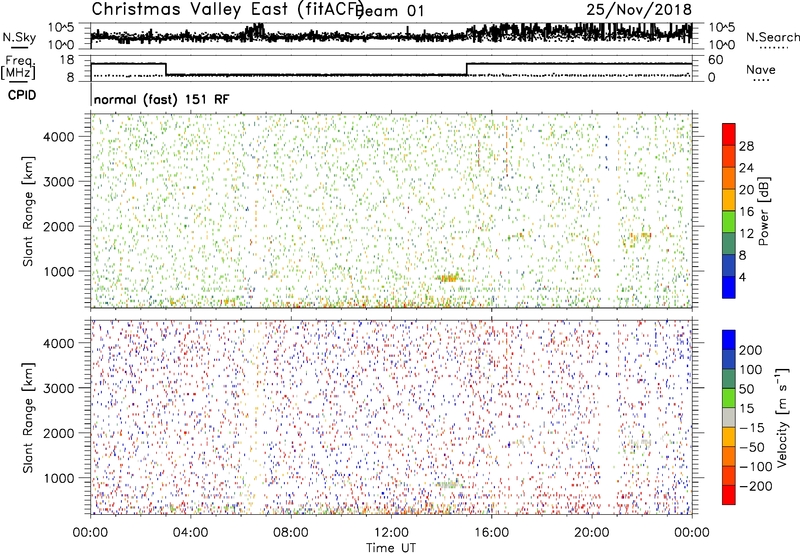800x554 pixels.
Task: Click the '08:00' time axis label
Action: click(x=291, y=533)
